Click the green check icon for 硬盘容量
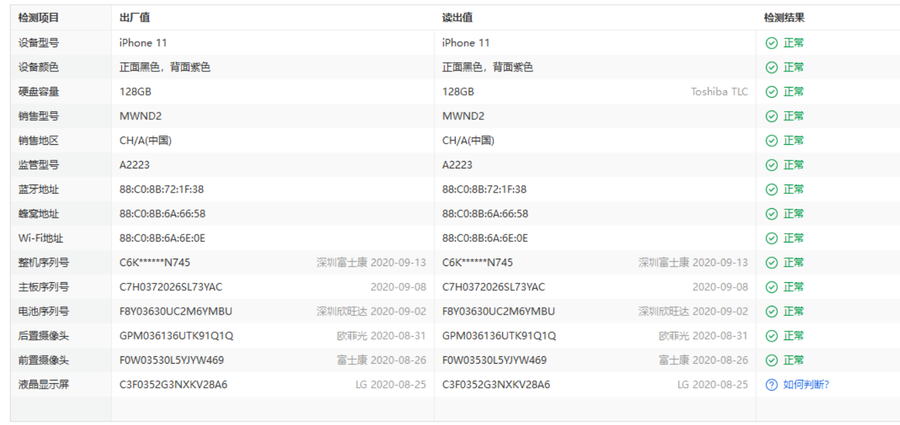This screenshot has width=900, height=425. (x=771, y=92)
